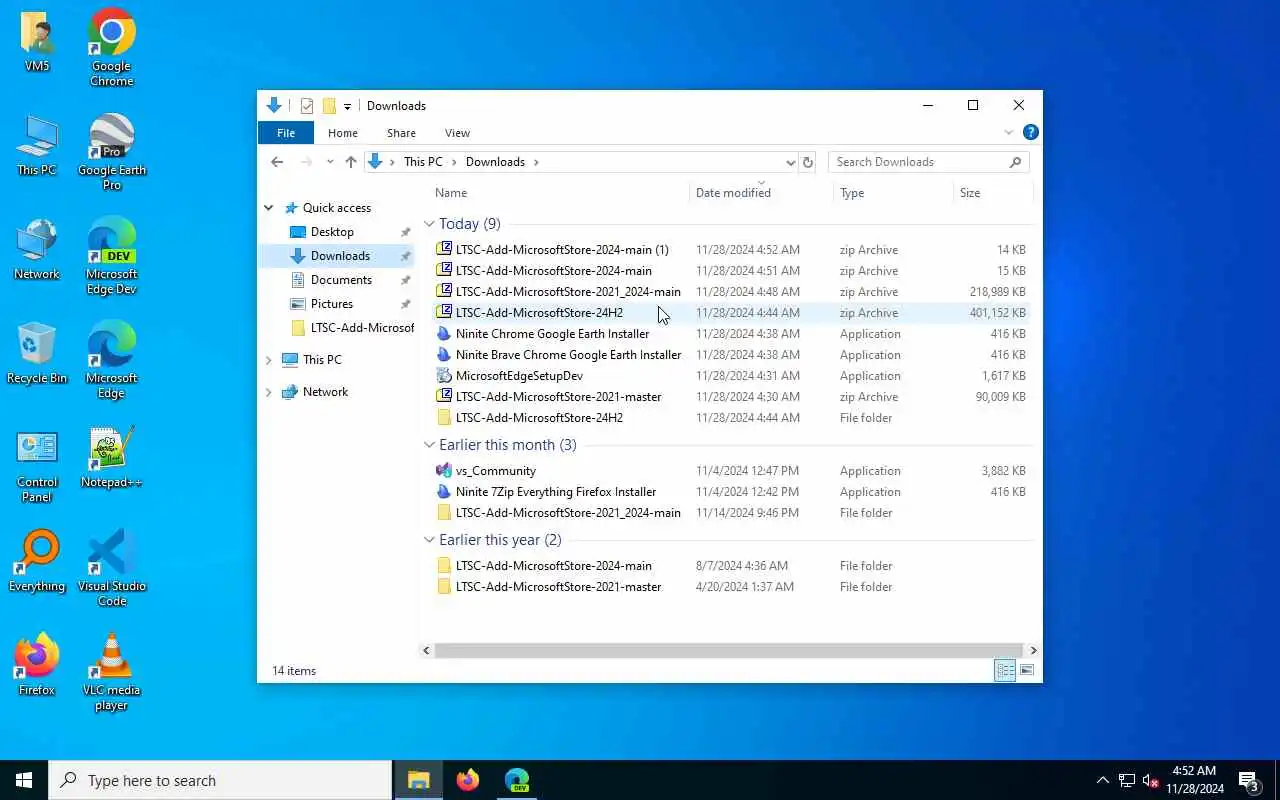Go up one folder level
The image size is (1280, 800).
point(351,162)
